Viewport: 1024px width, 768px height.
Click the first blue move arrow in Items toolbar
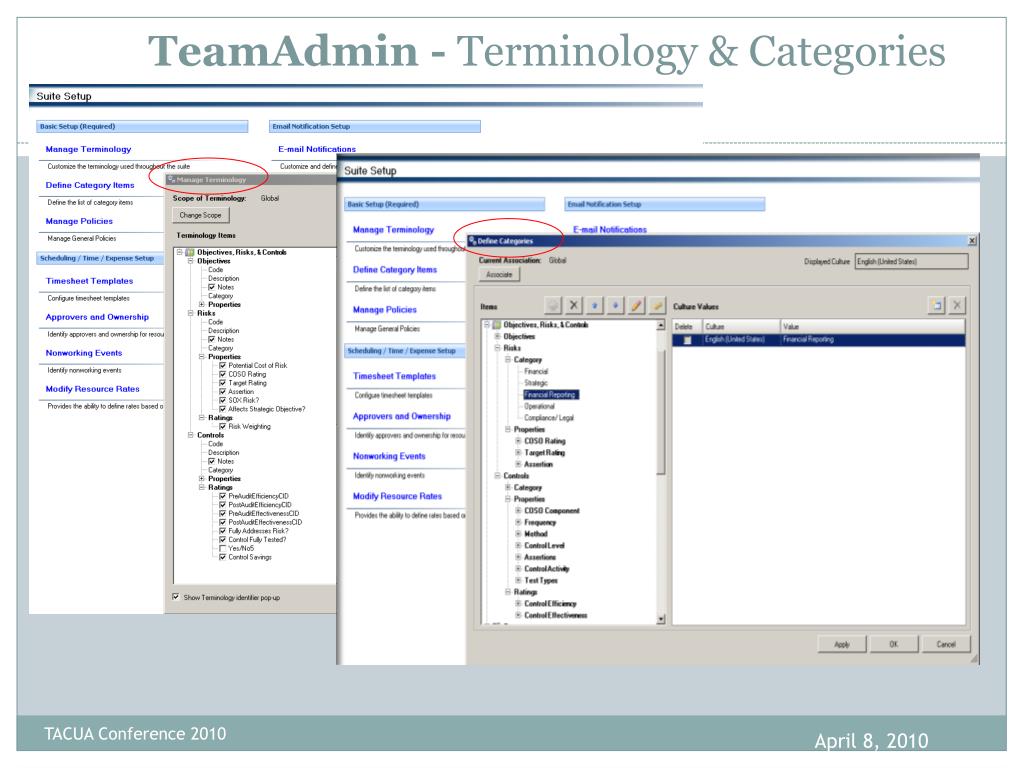pyautogui.click(x=594, y=305)
